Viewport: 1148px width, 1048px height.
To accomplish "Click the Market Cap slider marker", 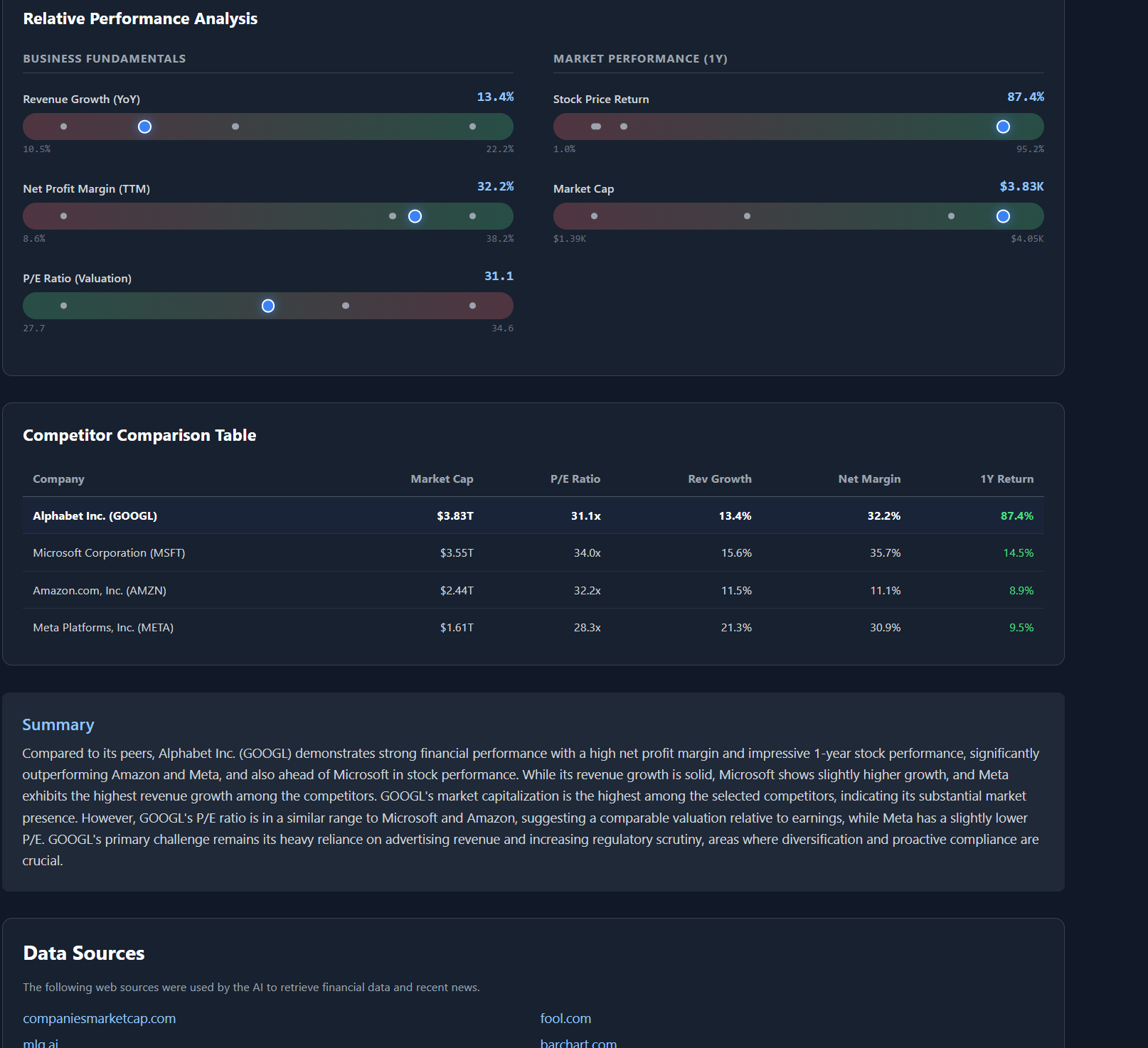I will pos(1004,216).
